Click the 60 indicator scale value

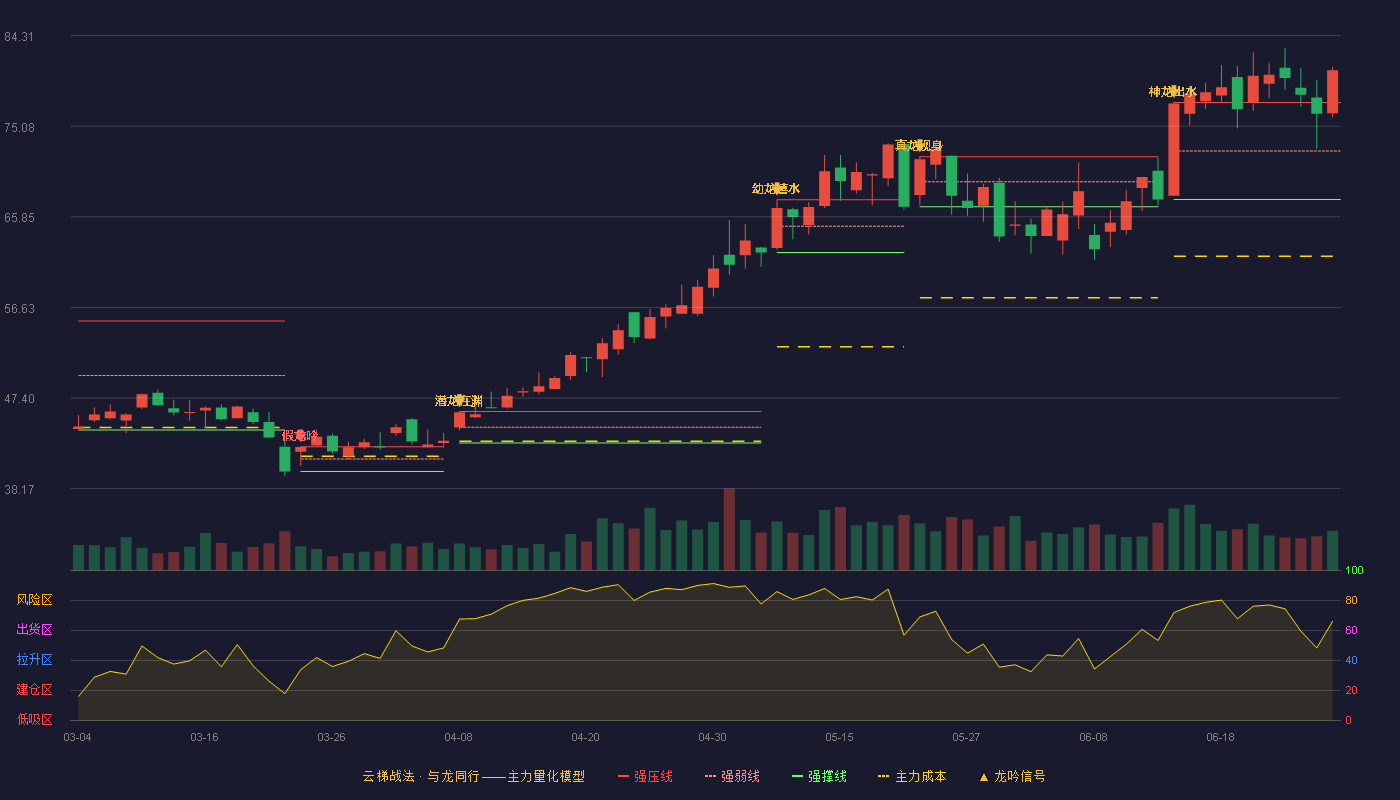point(1351,631)
